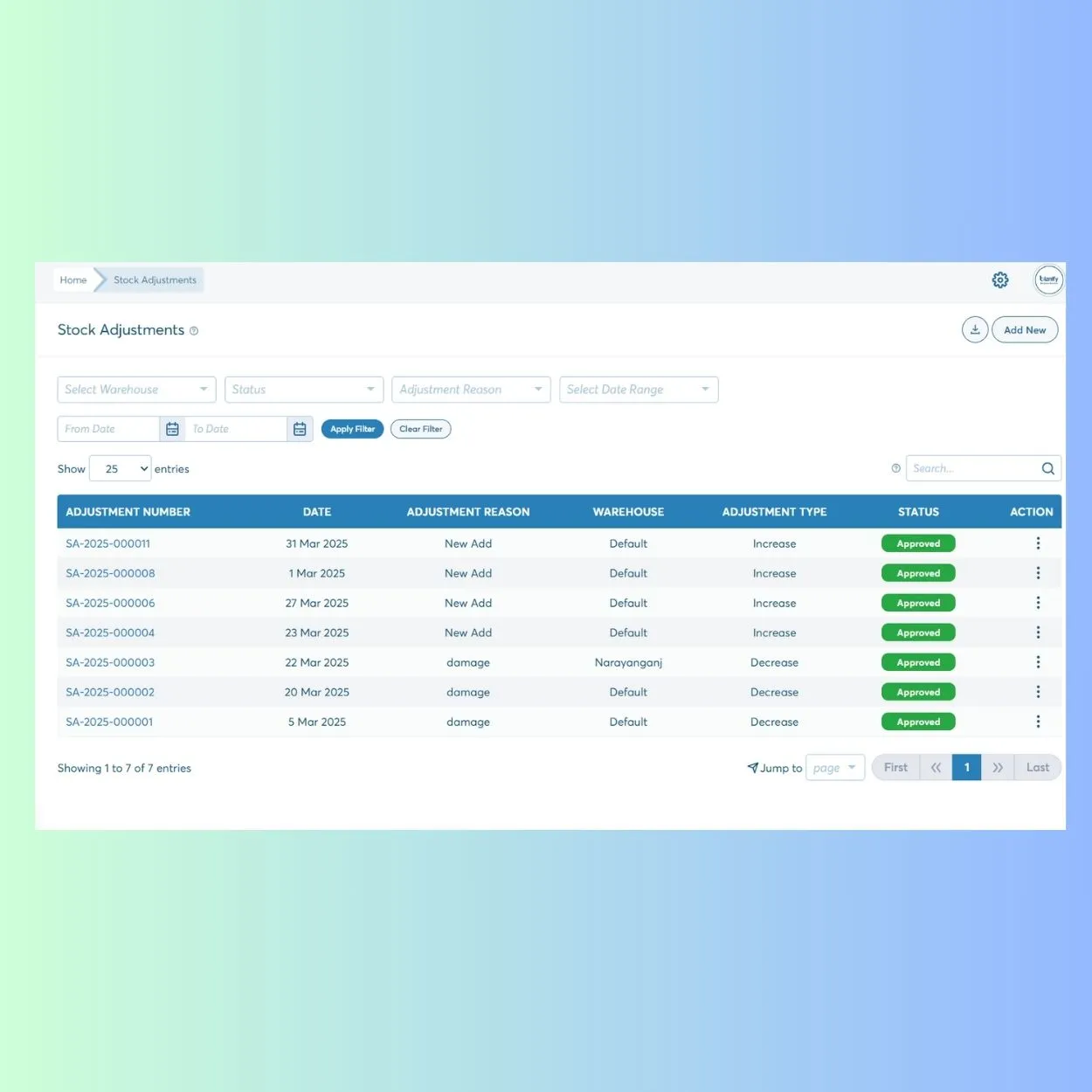Screen dimensions: 1092x1092
Task: Click the search magnifier icon
Action: pos(1047,469)
